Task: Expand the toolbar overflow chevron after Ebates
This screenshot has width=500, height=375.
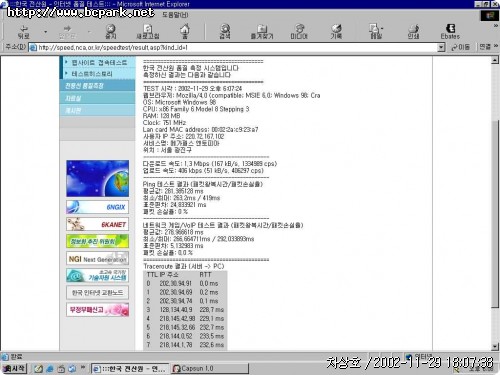Action: click(x=495, y=26)
